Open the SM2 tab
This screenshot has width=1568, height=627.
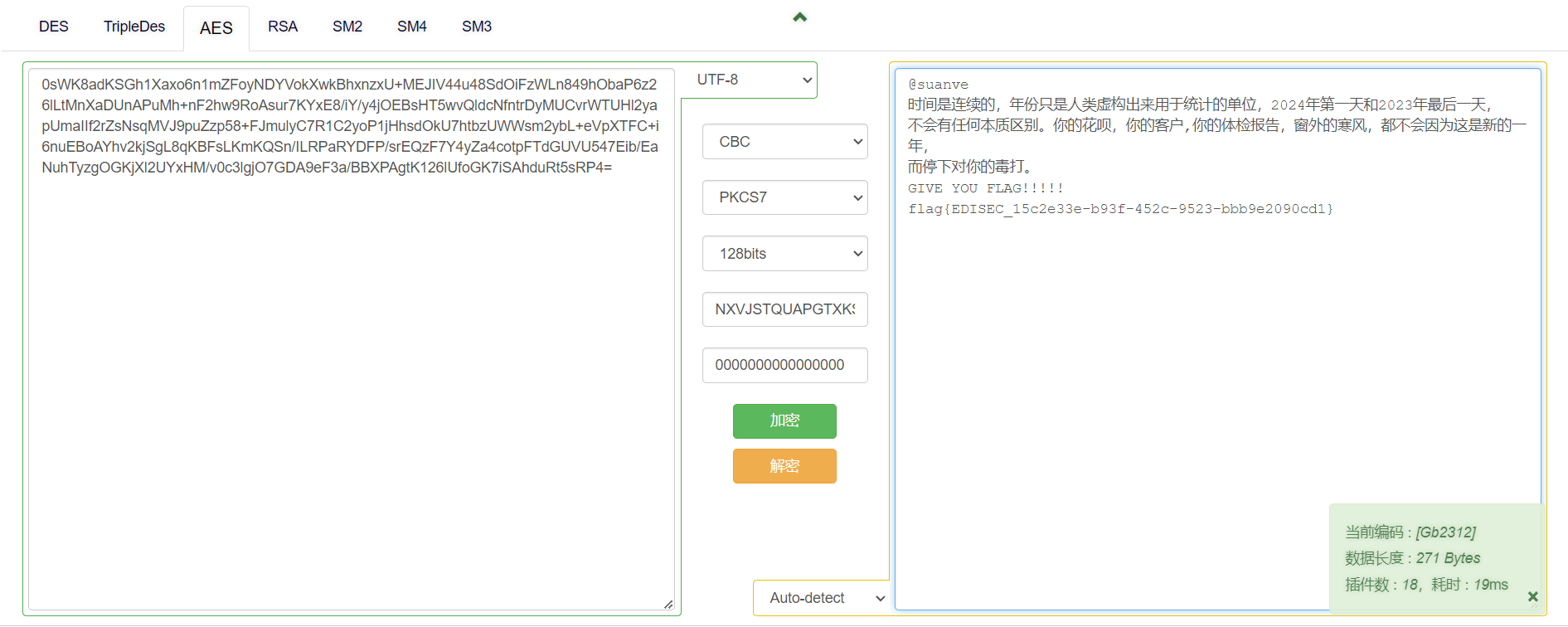tap(347, 27)
